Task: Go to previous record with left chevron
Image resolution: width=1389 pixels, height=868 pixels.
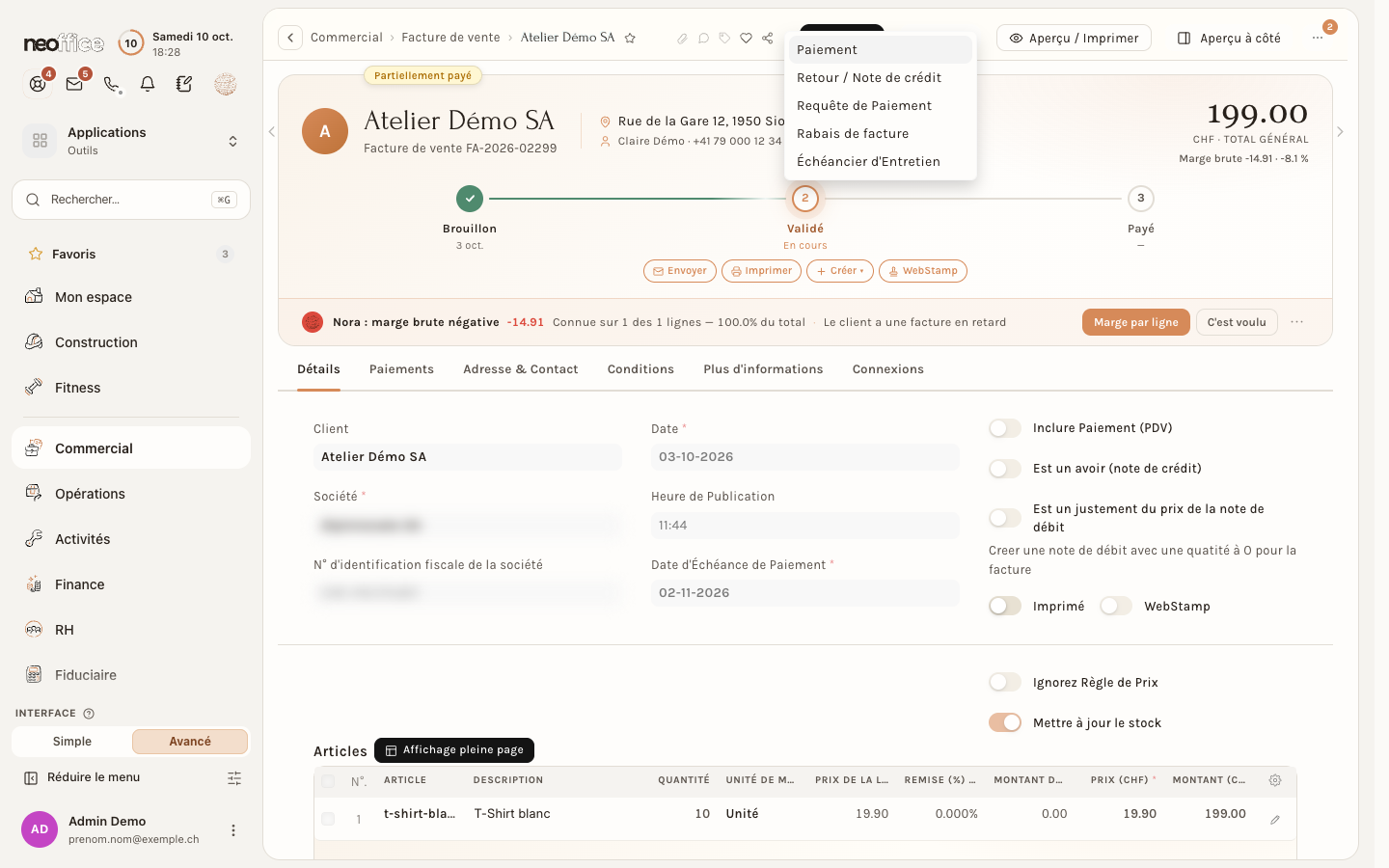Action: click(271, 131)
